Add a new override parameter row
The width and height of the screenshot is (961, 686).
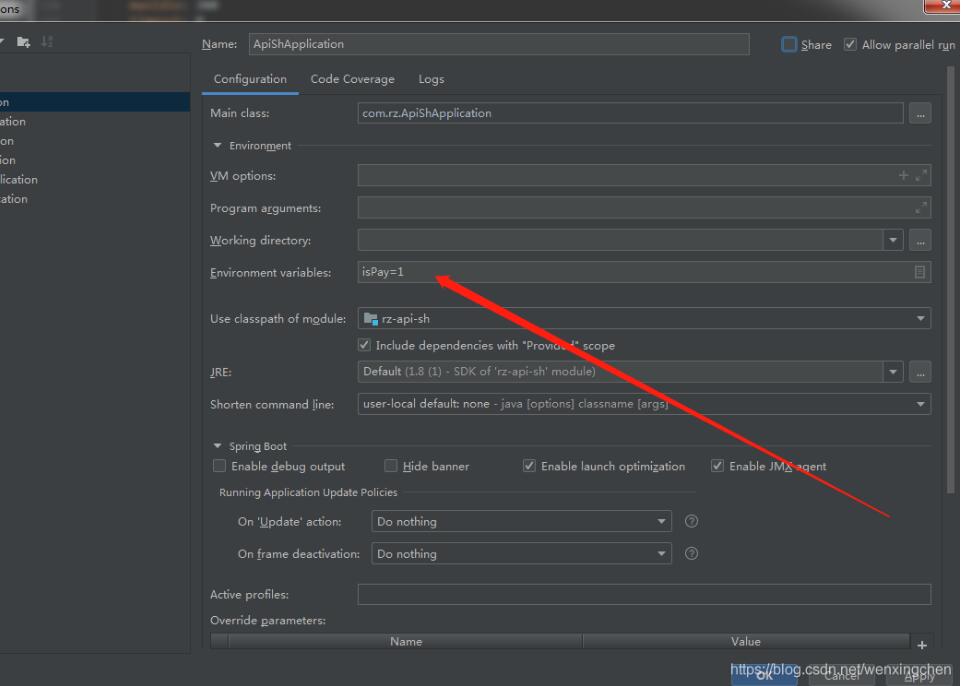coord(922,645)
